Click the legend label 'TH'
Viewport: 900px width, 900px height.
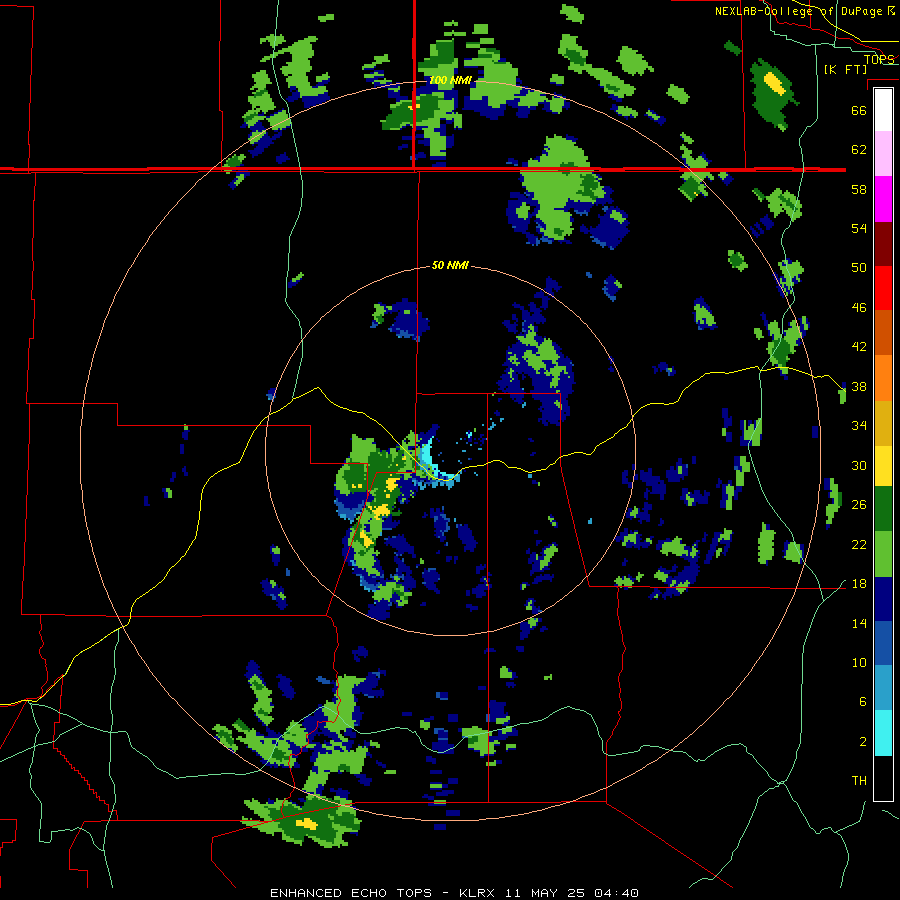(859, 781)
